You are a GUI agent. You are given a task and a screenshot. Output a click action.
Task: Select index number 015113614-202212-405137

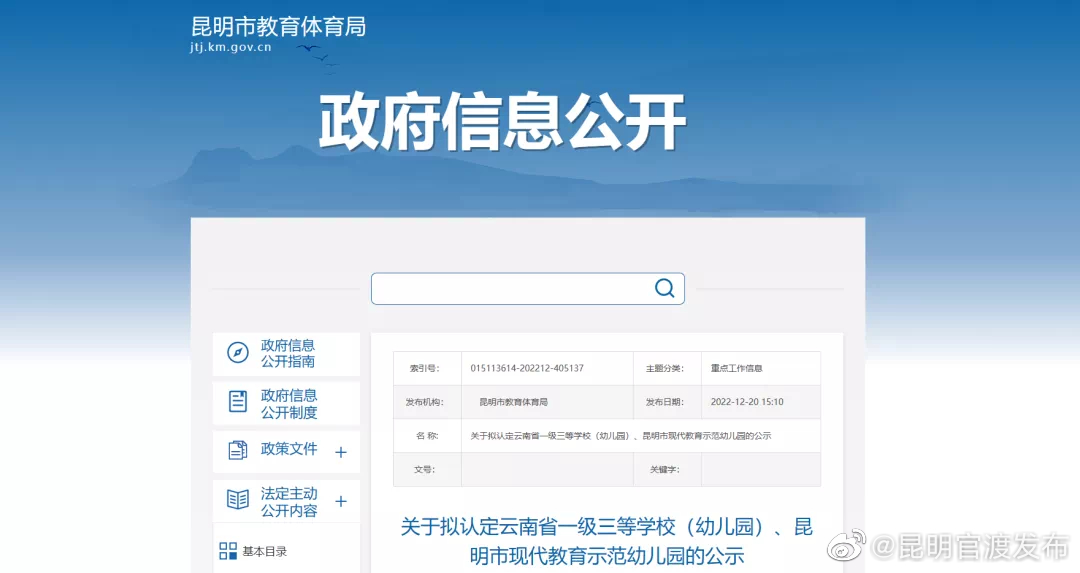tap(527, 368)
